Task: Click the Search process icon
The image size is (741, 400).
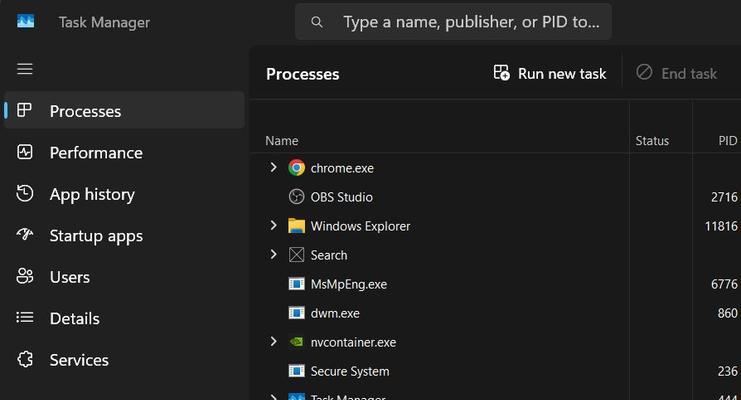Action: pyautogui.click(x=296, y=255)
